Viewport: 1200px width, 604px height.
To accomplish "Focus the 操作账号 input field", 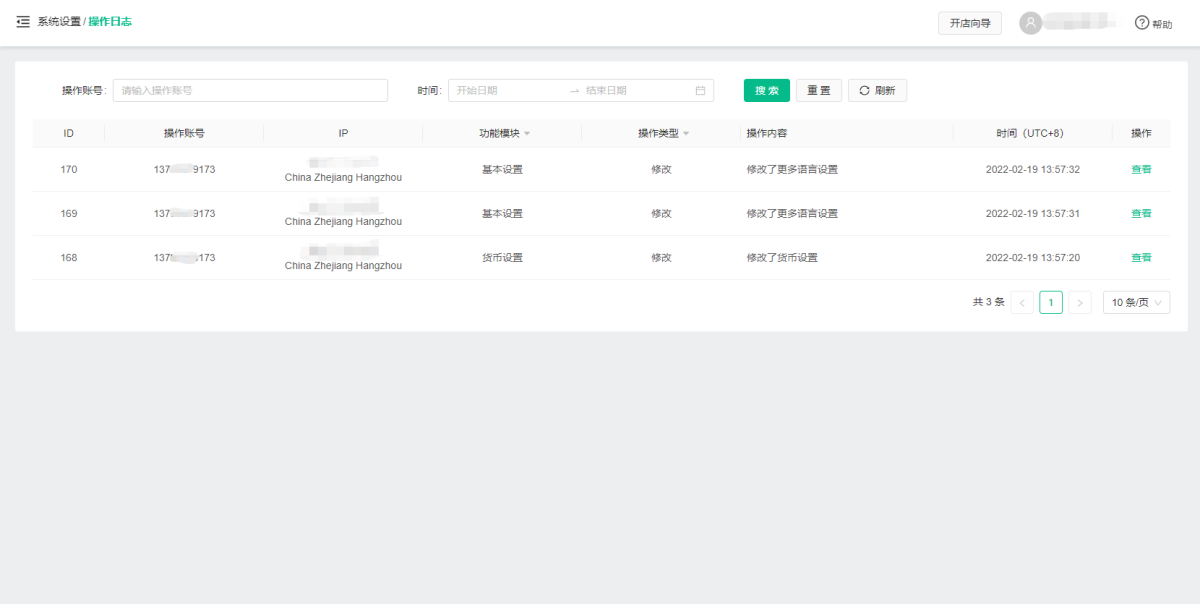I will click(x=250, y=91).
